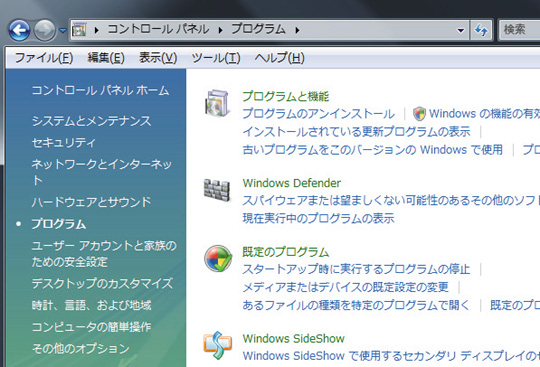Open the Windows Defender heading
The image size is (540, 367).
pos(292,183)
